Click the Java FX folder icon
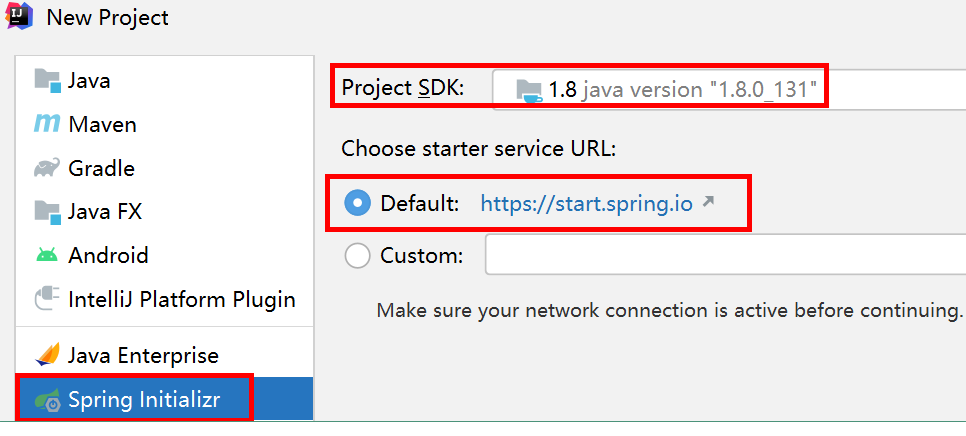 [47, 211]
